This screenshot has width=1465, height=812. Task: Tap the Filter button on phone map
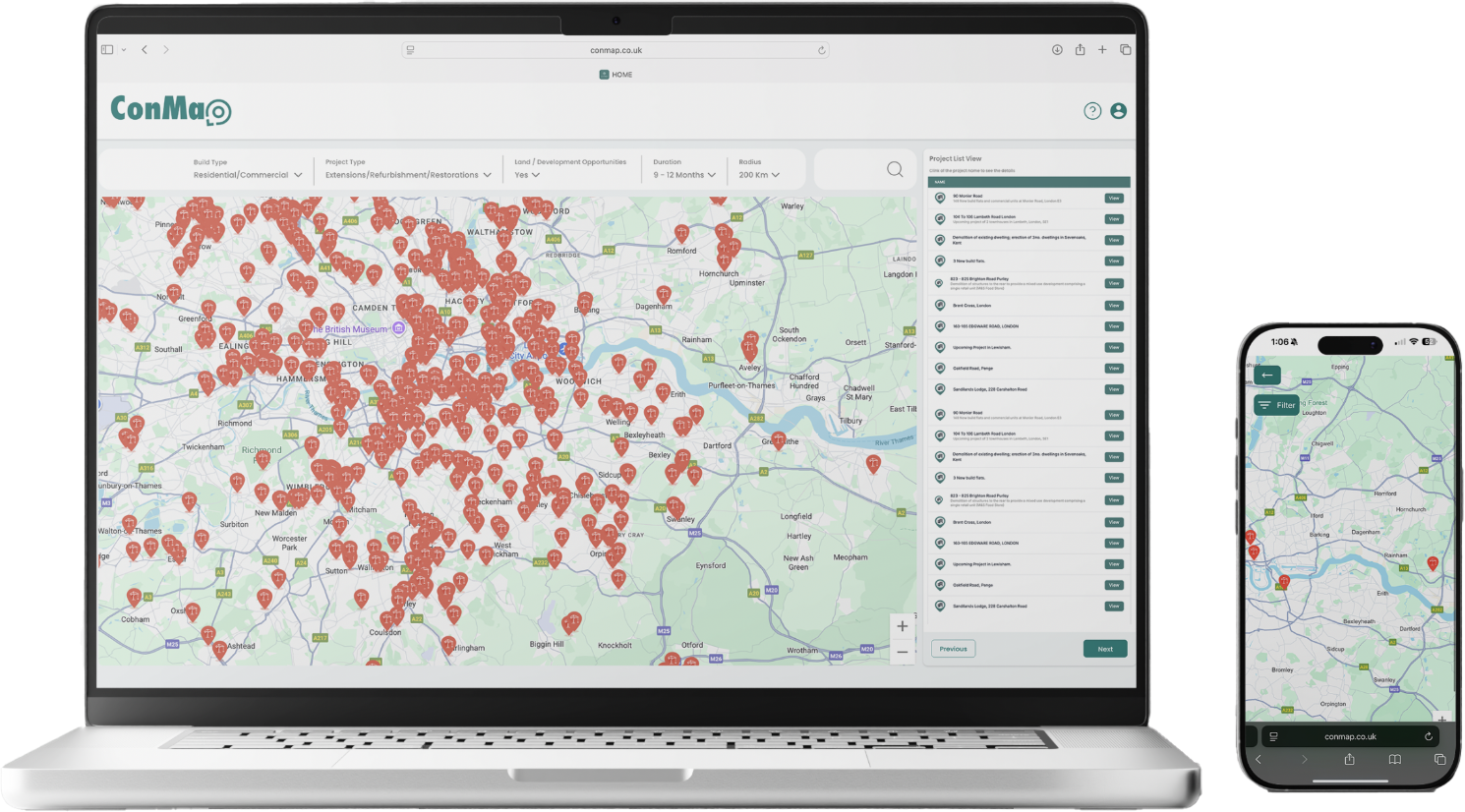pyautogui.click(x=1277, y=405)
